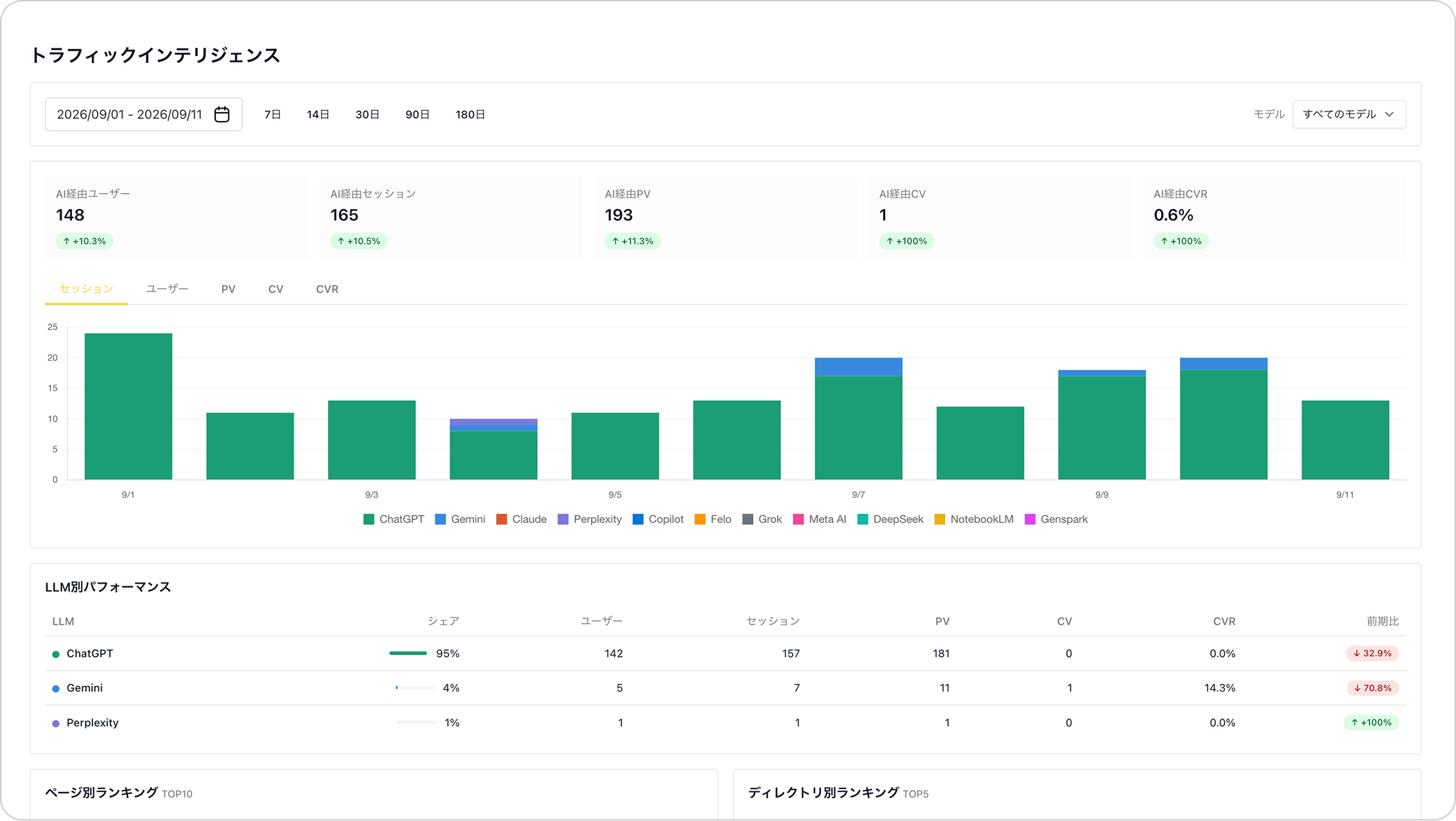Click the ページ別ランキング heading
Screen dimensions: 1456x821
pyautogui.click(x=102, y=793)
